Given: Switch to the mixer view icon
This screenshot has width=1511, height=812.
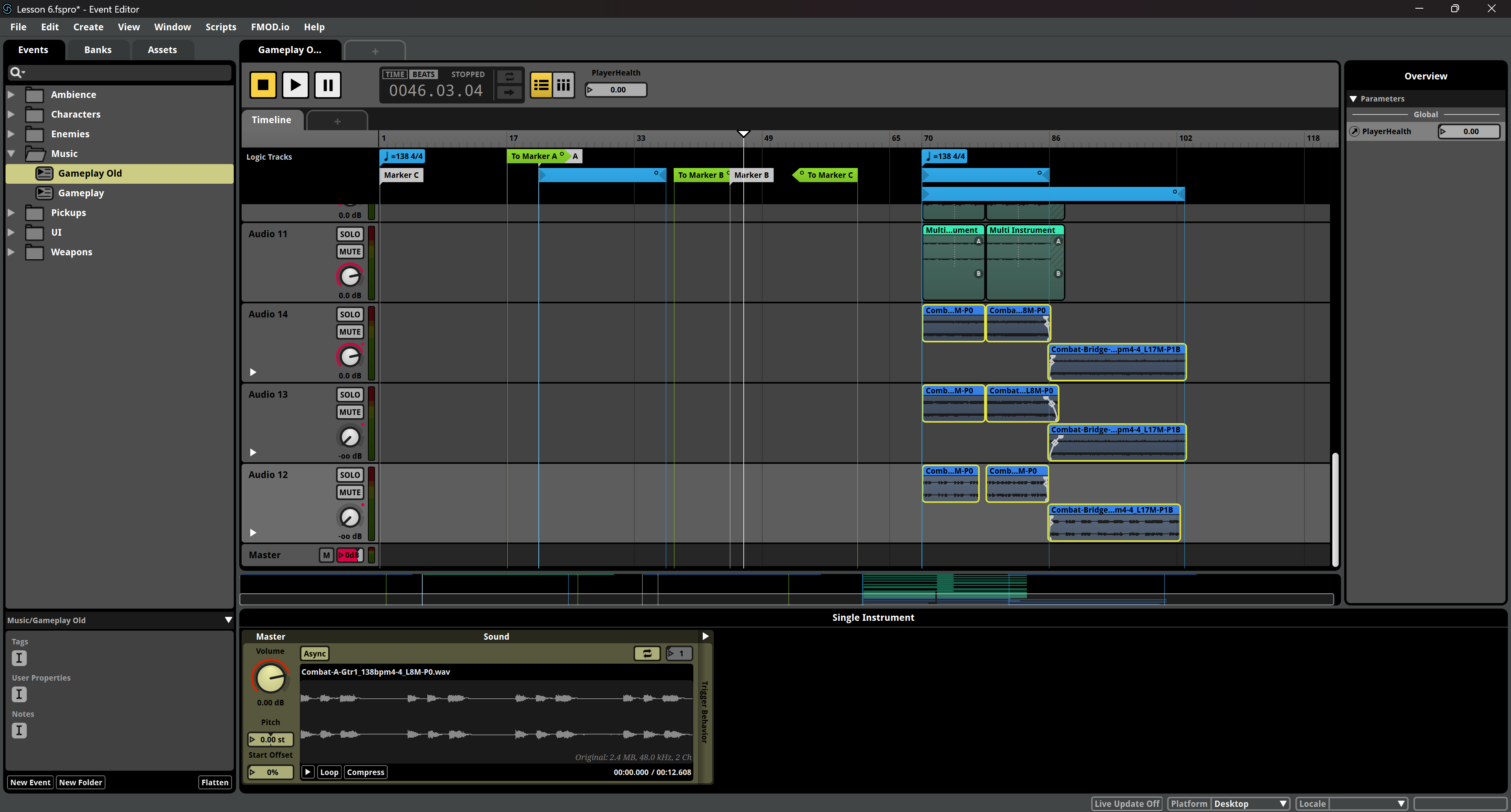Looking at the screenshot, I should (564, 86).
